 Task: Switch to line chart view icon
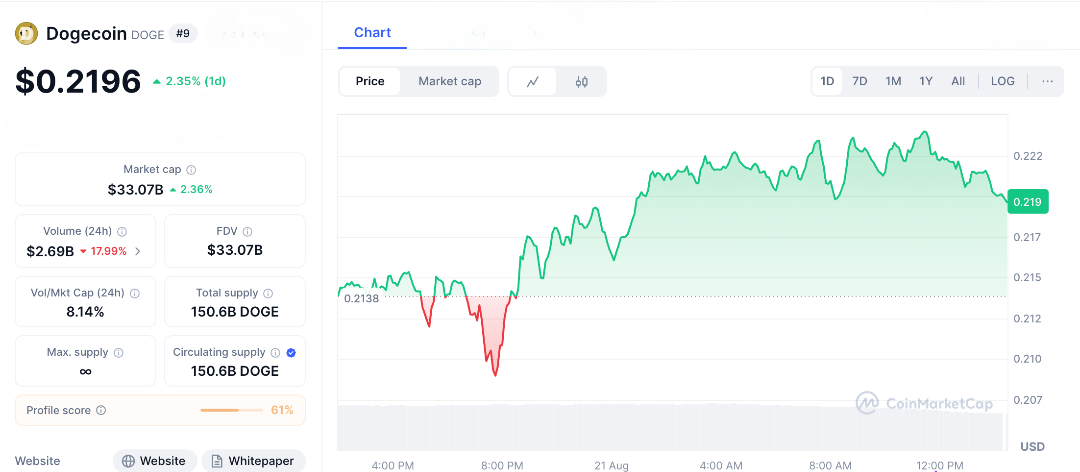533,81
